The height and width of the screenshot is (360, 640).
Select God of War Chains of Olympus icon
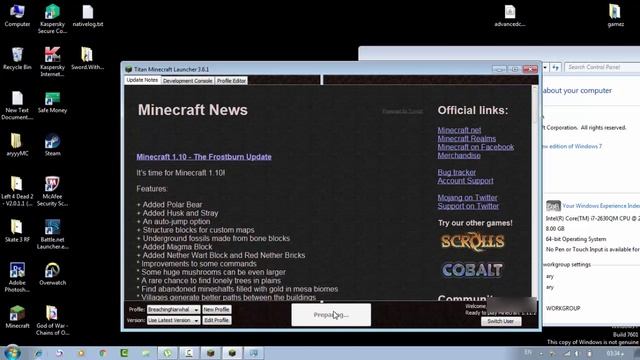[x=52, y=320]
